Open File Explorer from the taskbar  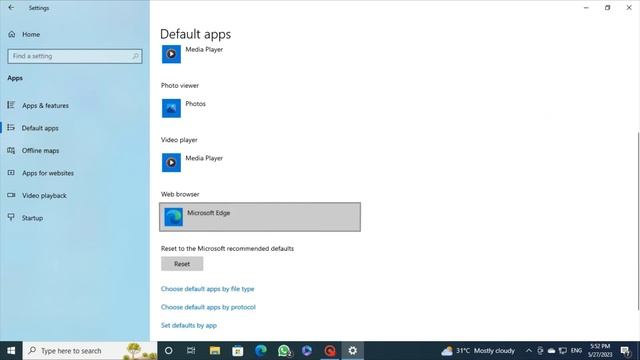pyautogui.click(x=215, y=351)
